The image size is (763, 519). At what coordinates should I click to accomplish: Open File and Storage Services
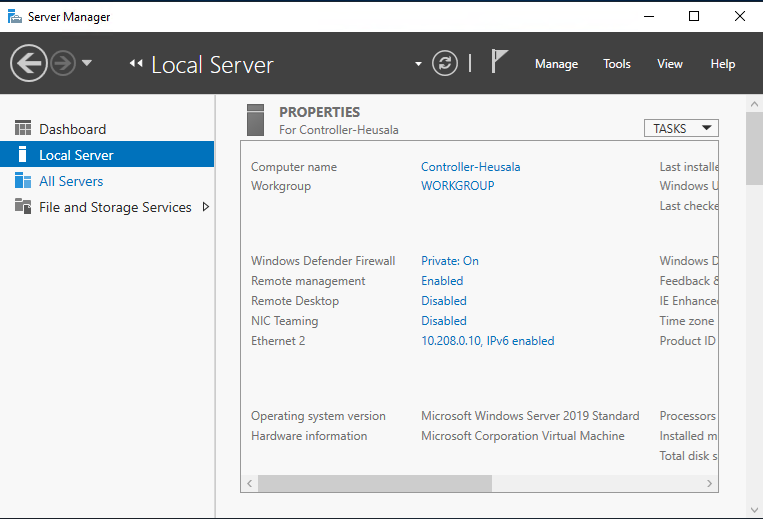(x=107, y=207)
